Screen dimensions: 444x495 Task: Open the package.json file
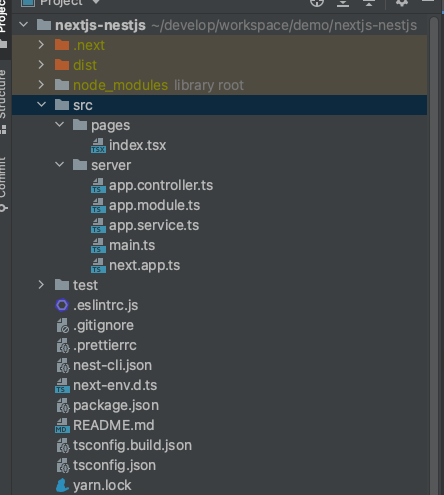tap(116, 406)
